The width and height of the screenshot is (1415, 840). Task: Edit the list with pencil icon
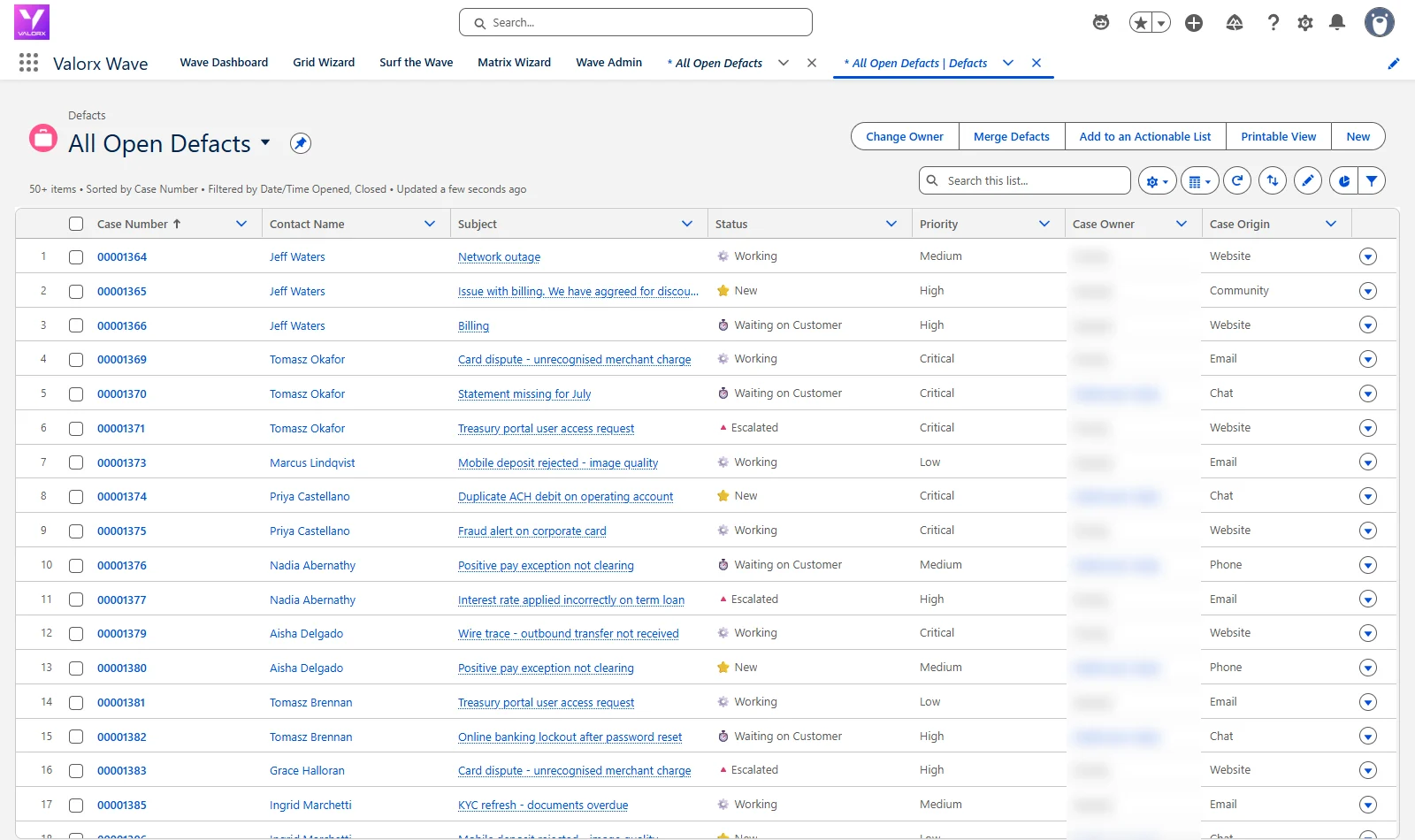(1308, 181)
